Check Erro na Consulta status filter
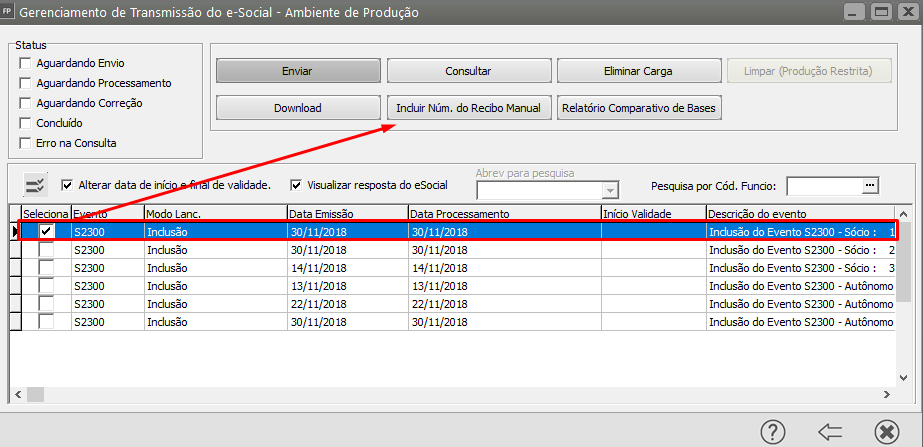The image size is (923, 447). click(x=25, y=143)
